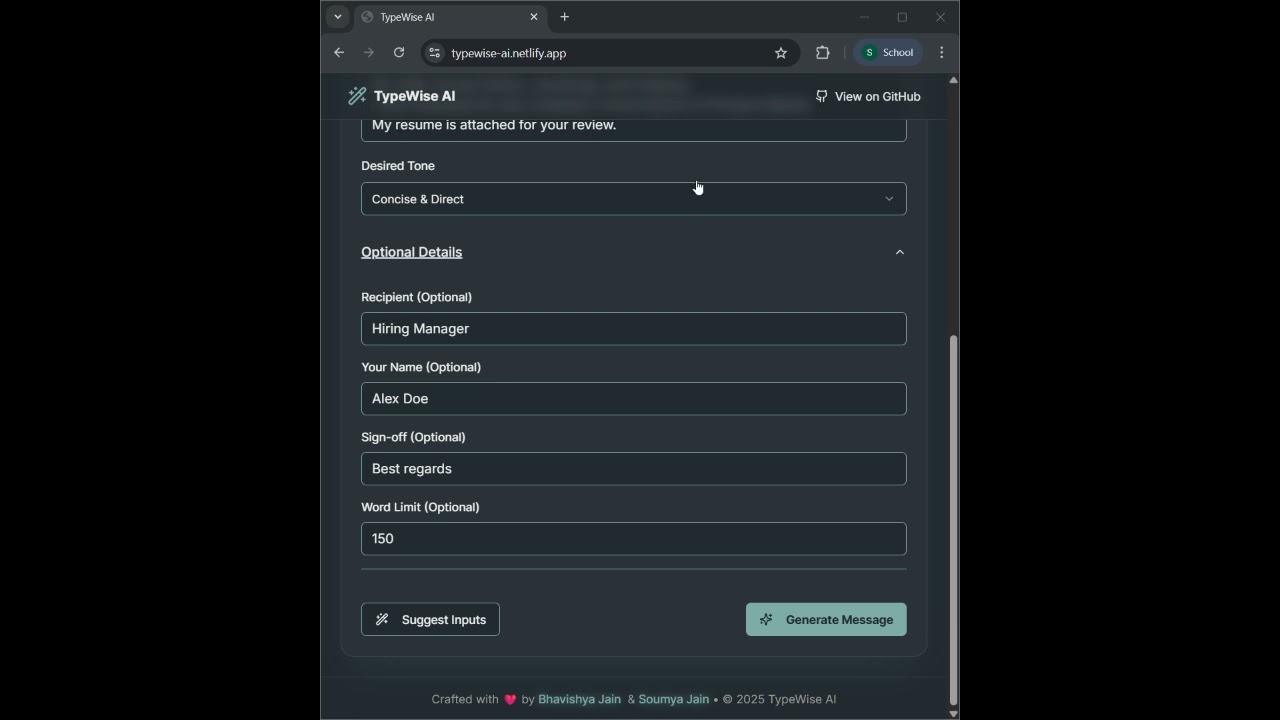Click the Sign-off (Optional) label
1280x720 pixels.
point(413,437)
